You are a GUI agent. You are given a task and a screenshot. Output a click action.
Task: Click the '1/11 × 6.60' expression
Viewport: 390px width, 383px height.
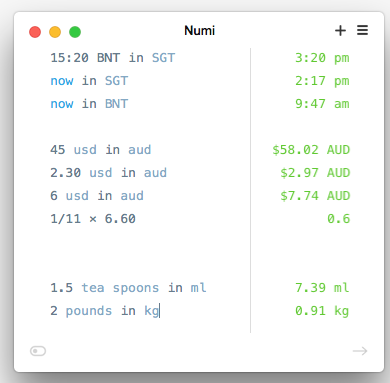click(93, 219)
